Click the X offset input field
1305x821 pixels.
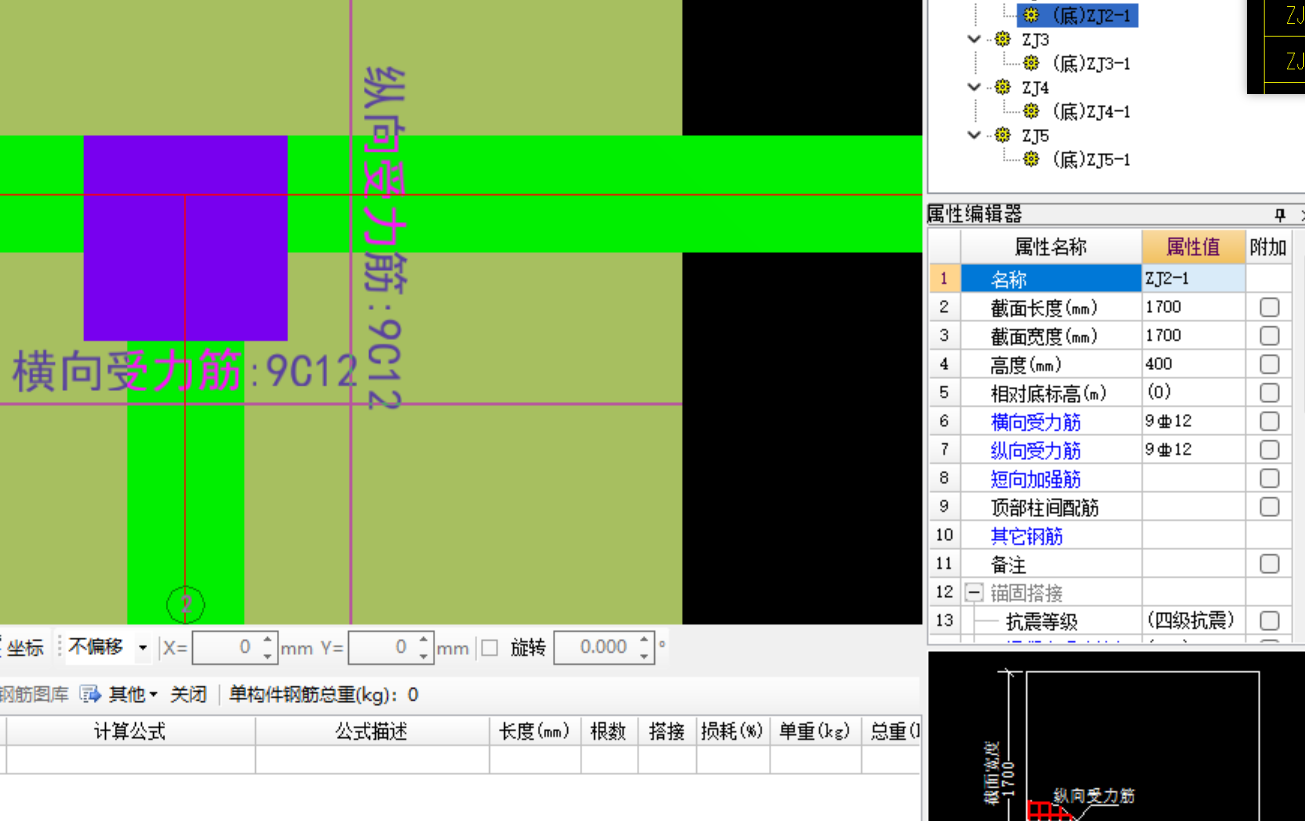pyautogui.click(x=225, y=648)
